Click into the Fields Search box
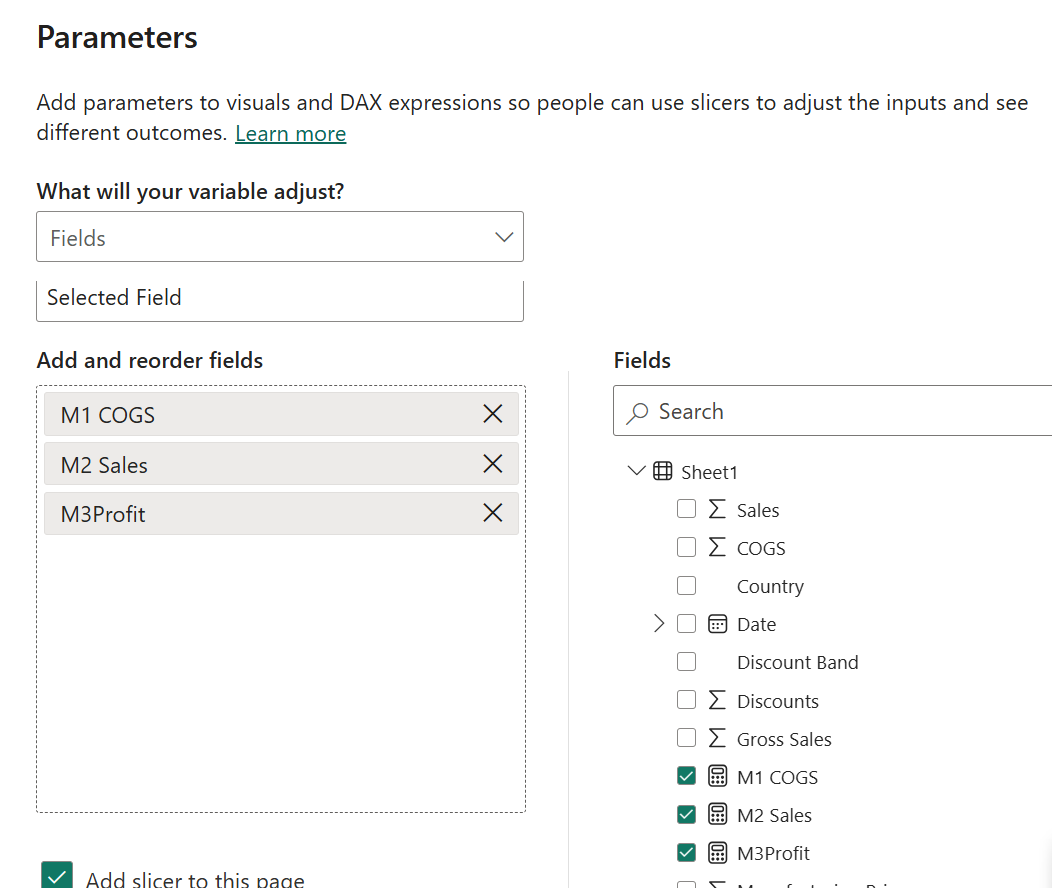 point(833,410)
